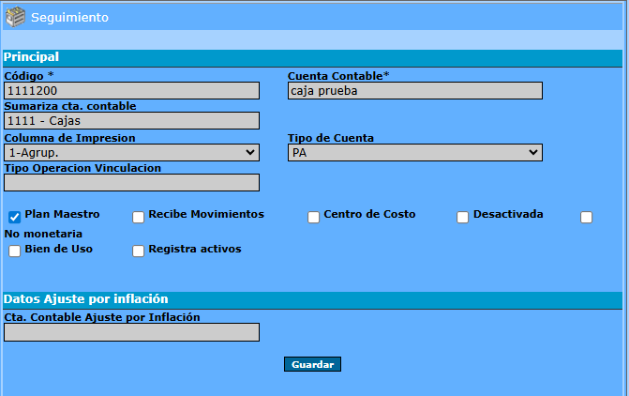Image resolution: width=629 pixels, height=396 pixels.
Task: Select the Sumariza cta. contable field
Action: [132, 121]
